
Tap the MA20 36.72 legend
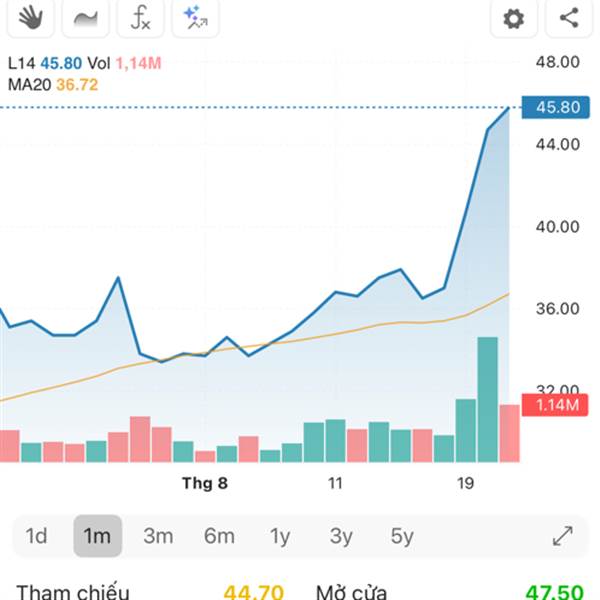(x=53, y=85)
